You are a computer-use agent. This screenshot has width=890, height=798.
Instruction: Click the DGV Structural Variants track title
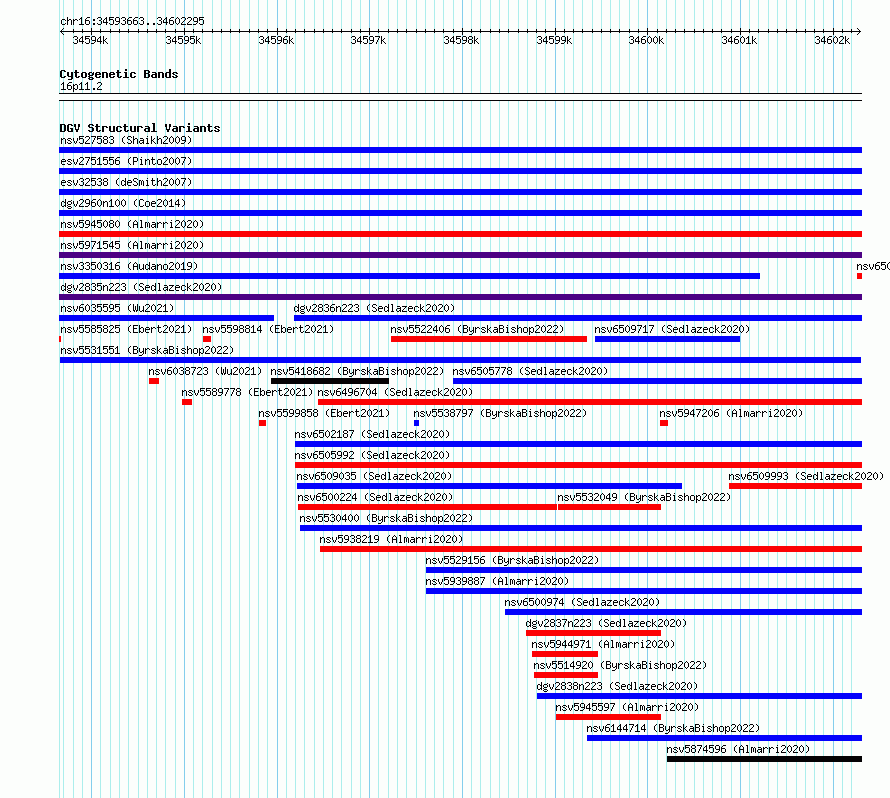(140, 128)
